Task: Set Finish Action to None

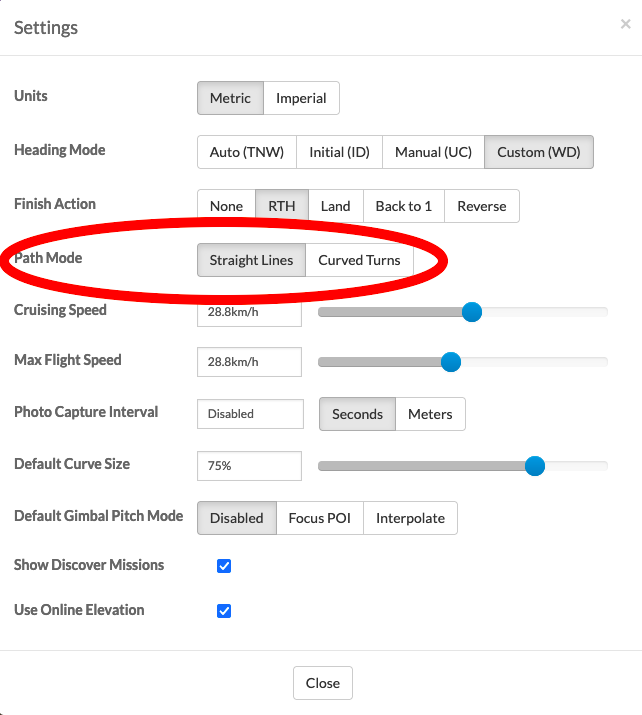Action: (x=226, y=206)
